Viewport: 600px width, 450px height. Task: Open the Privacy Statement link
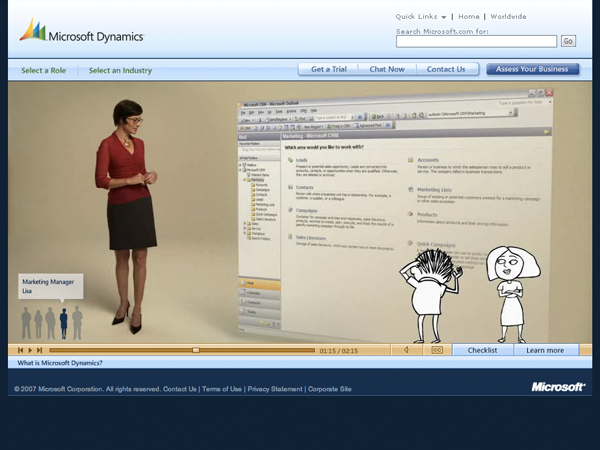[275, 389]
